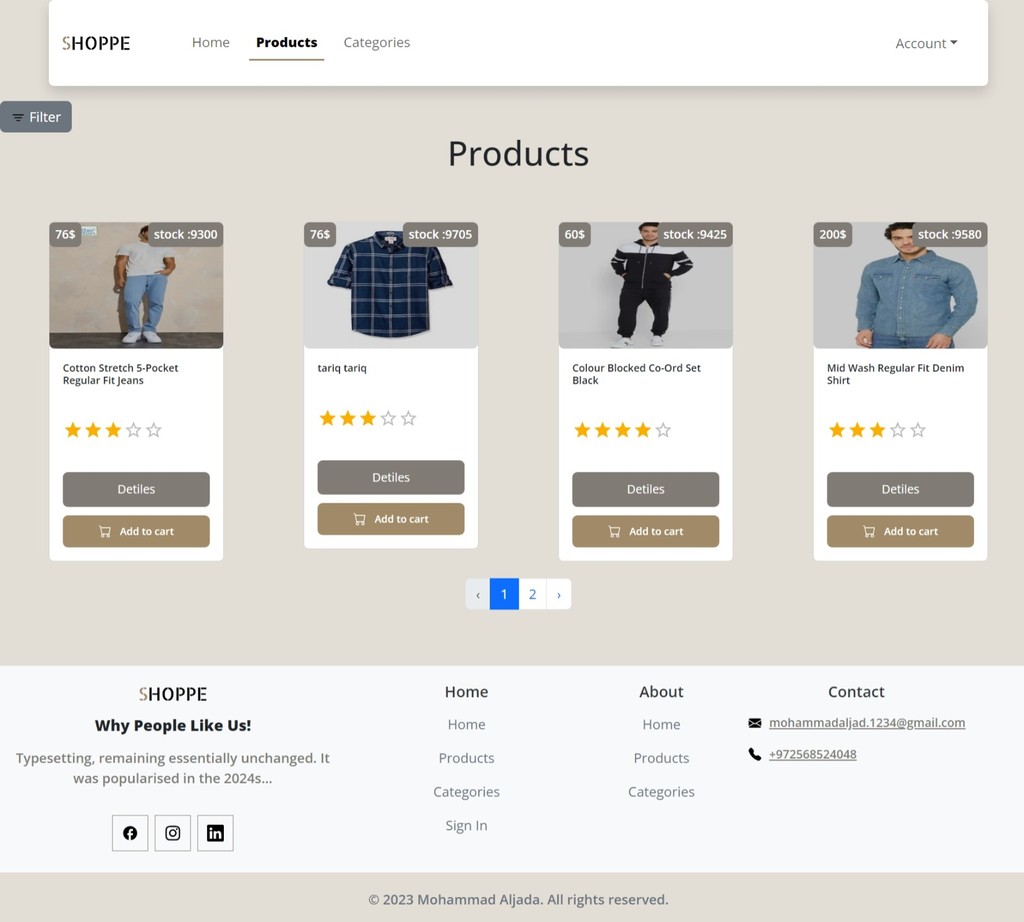1024x922 pixels.
Task: Select page 1 in pagination
Action: tap(504, 594)
